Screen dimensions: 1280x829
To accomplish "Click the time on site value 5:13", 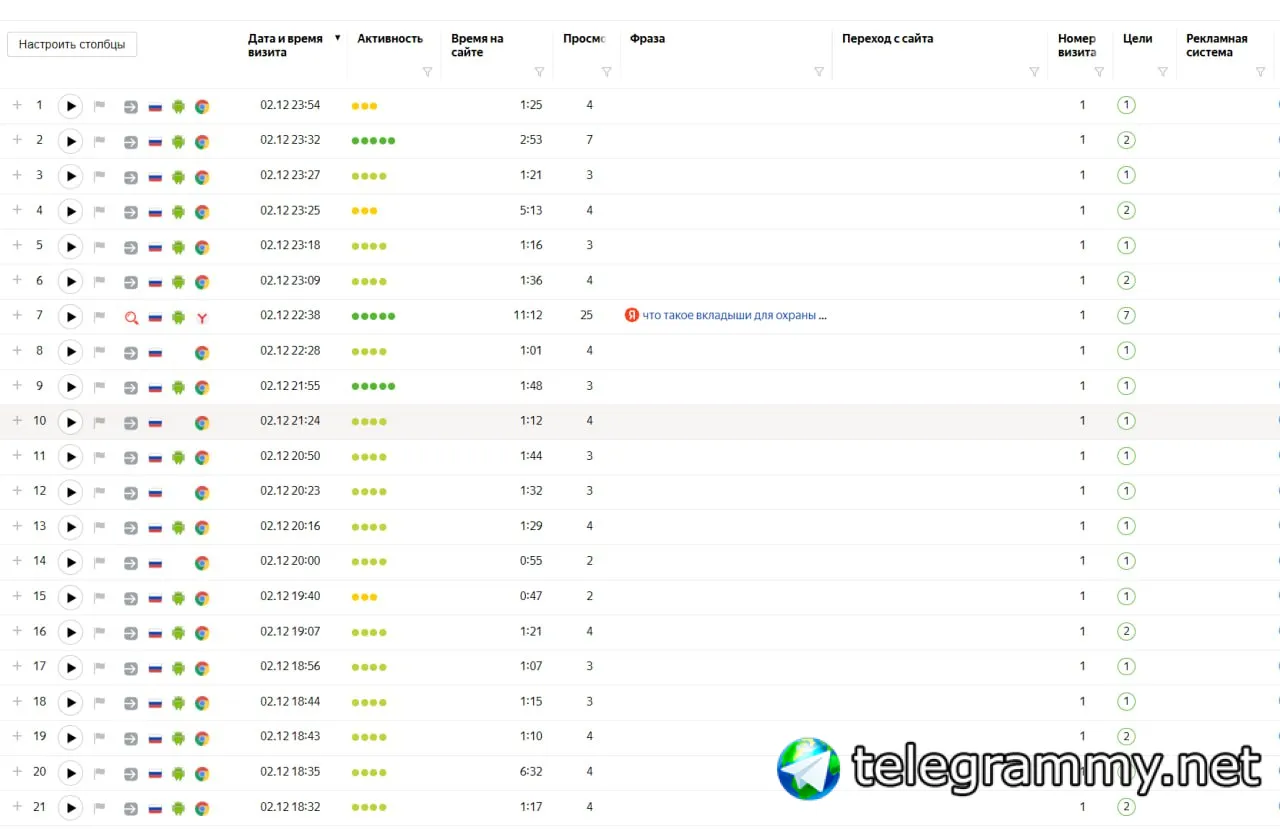I will [x=531, y=210].
